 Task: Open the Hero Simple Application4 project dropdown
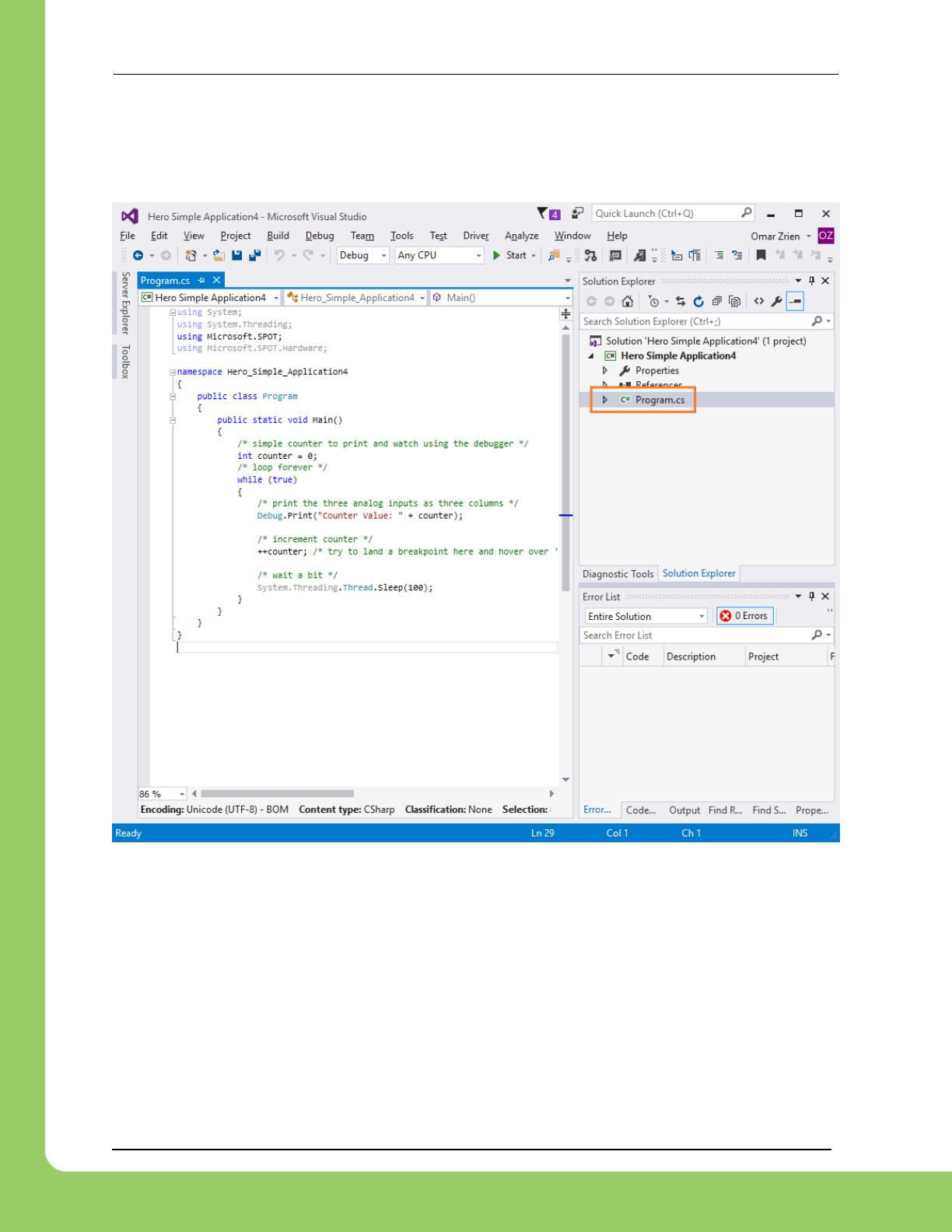click(x=210, y=298)
